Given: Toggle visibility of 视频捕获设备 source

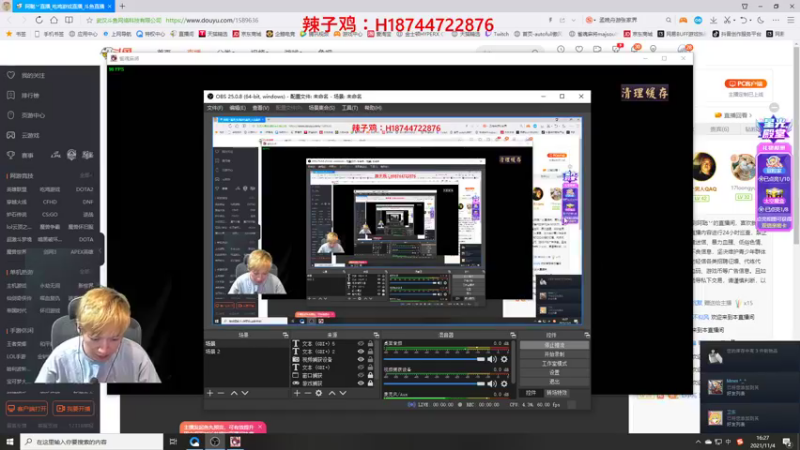Looking at the screenshot, I should [361, 360].
